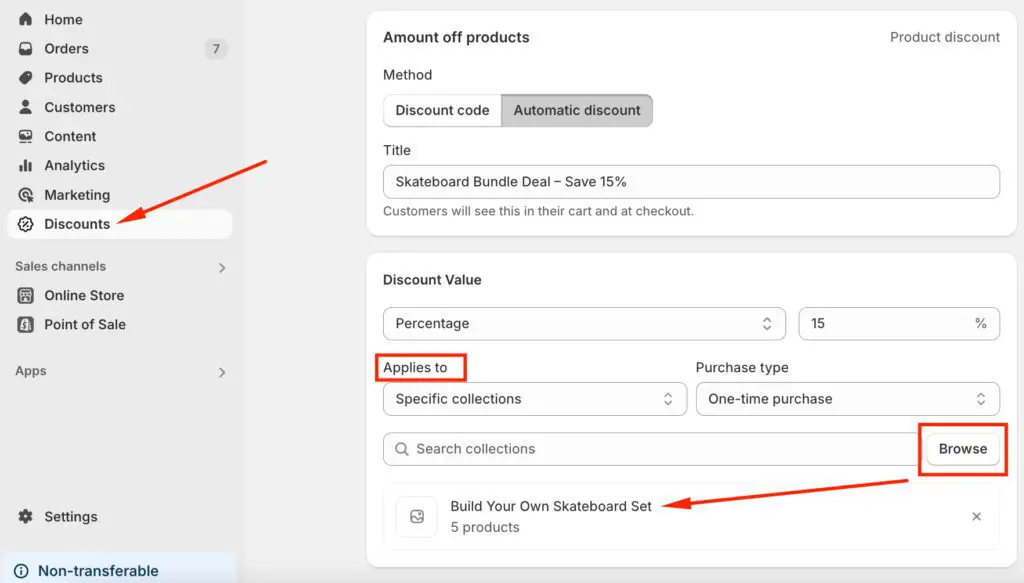Viewport: 1024px width, 583px height.
Task: Open the Percentage discount type dropdown
Action: pos(585,323)
